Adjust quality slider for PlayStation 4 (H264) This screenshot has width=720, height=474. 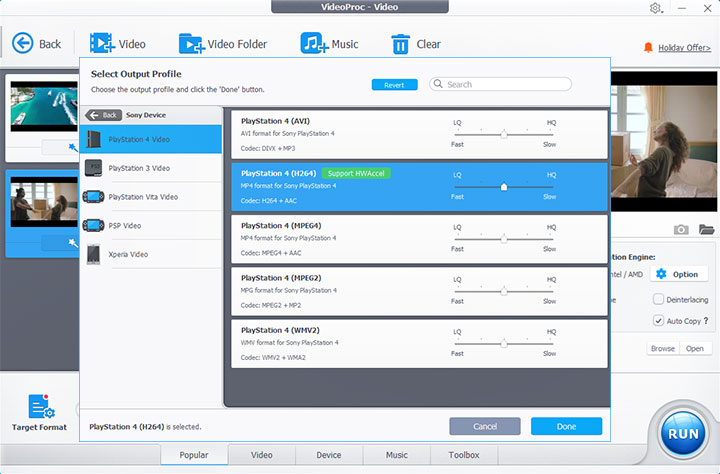[504, 187]
